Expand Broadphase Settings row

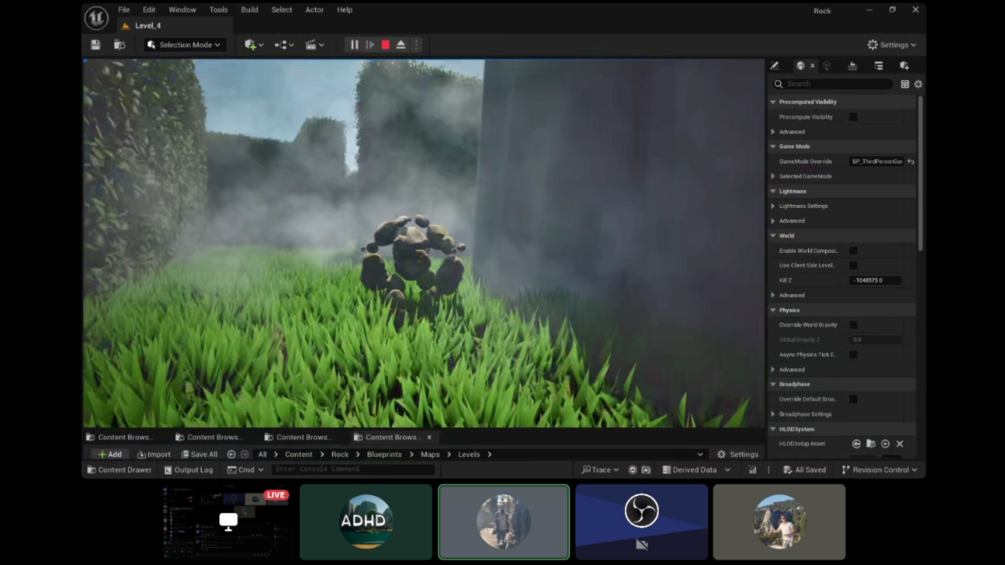[773, 414]
